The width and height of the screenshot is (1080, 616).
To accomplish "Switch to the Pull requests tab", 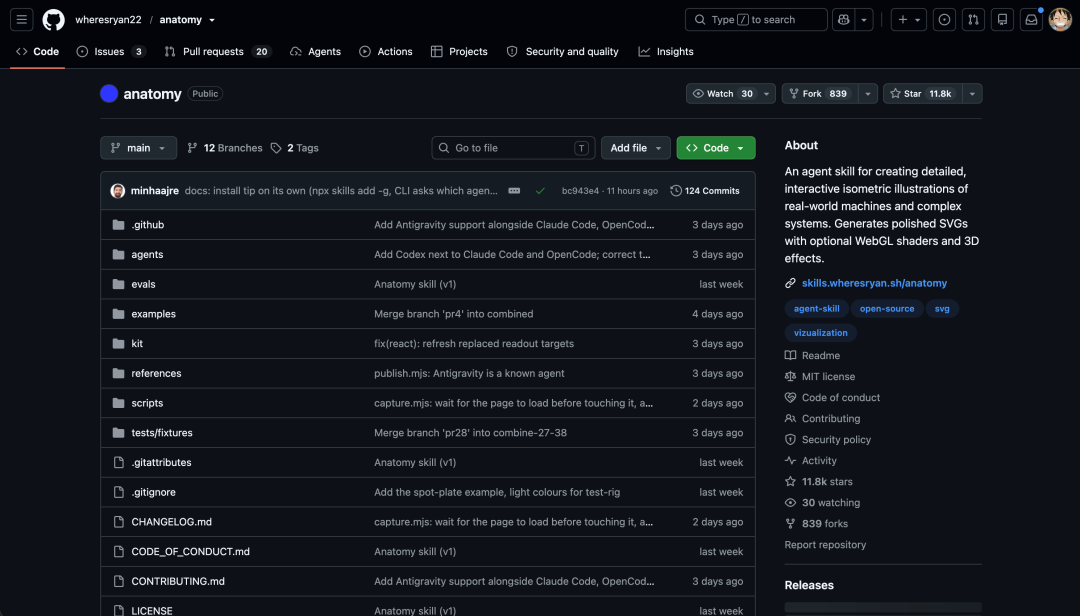I will [x=217, y=52].
